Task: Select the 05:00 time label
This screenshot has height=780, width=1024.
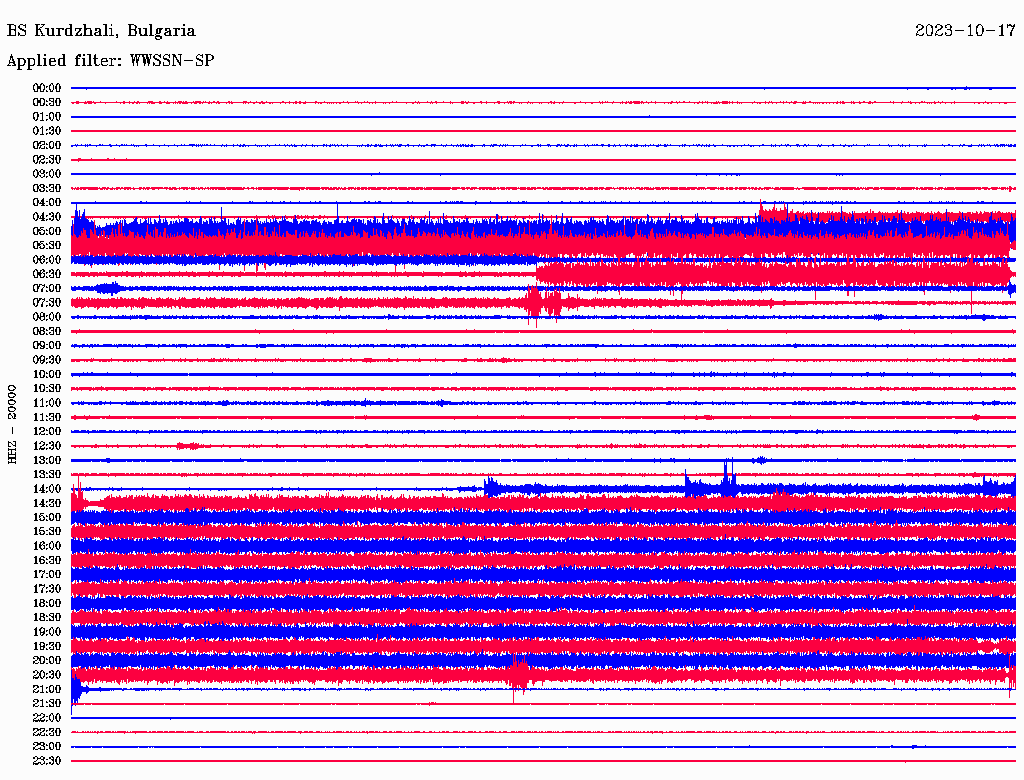Action: 46,231
